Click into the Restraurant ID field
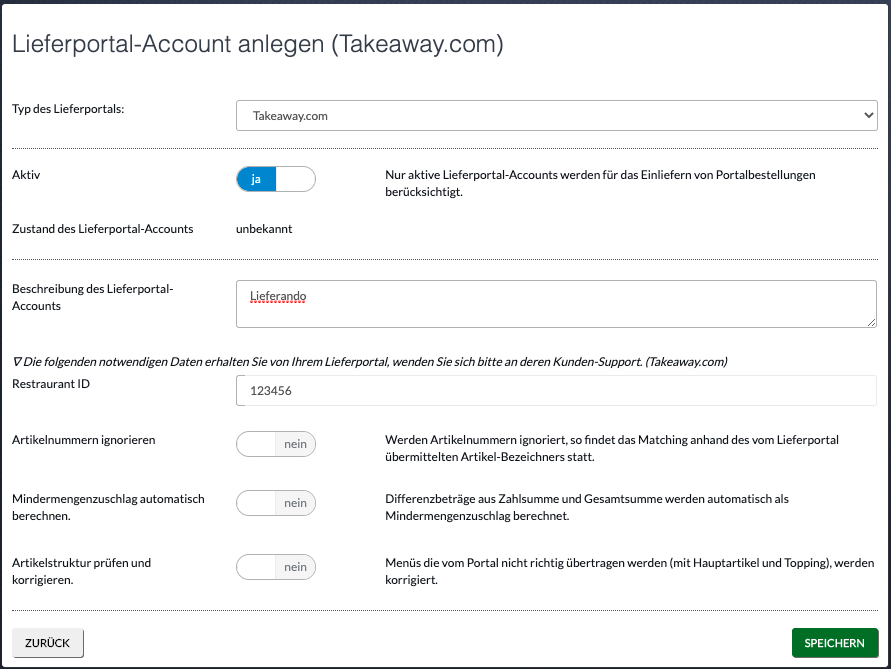891x669 pixels. tap(556, 390)
